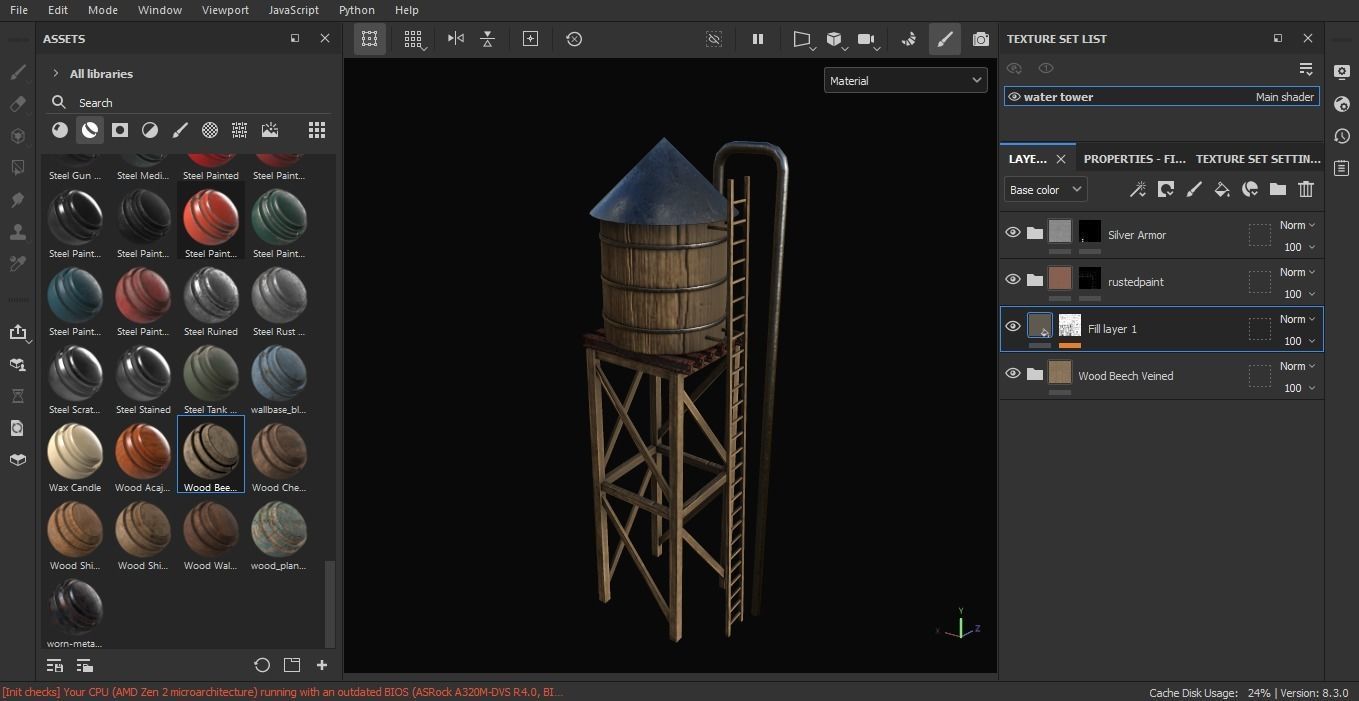Filter assets by Environment maps icon

270,130
